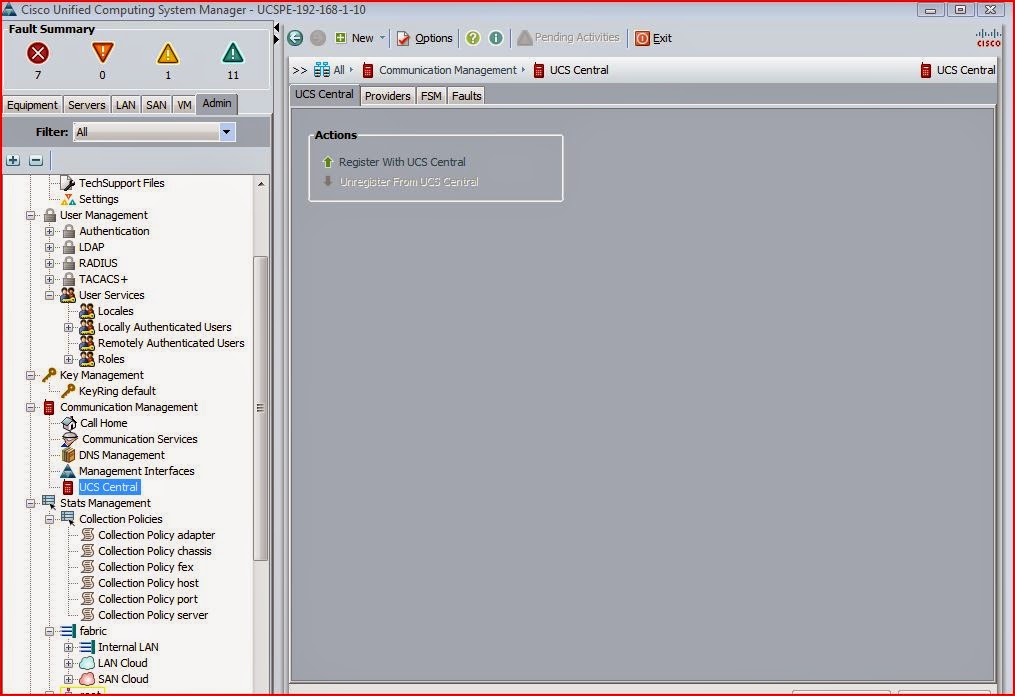Open the Filter dropdown
1015x696 pixels.
tap(226, 132)
